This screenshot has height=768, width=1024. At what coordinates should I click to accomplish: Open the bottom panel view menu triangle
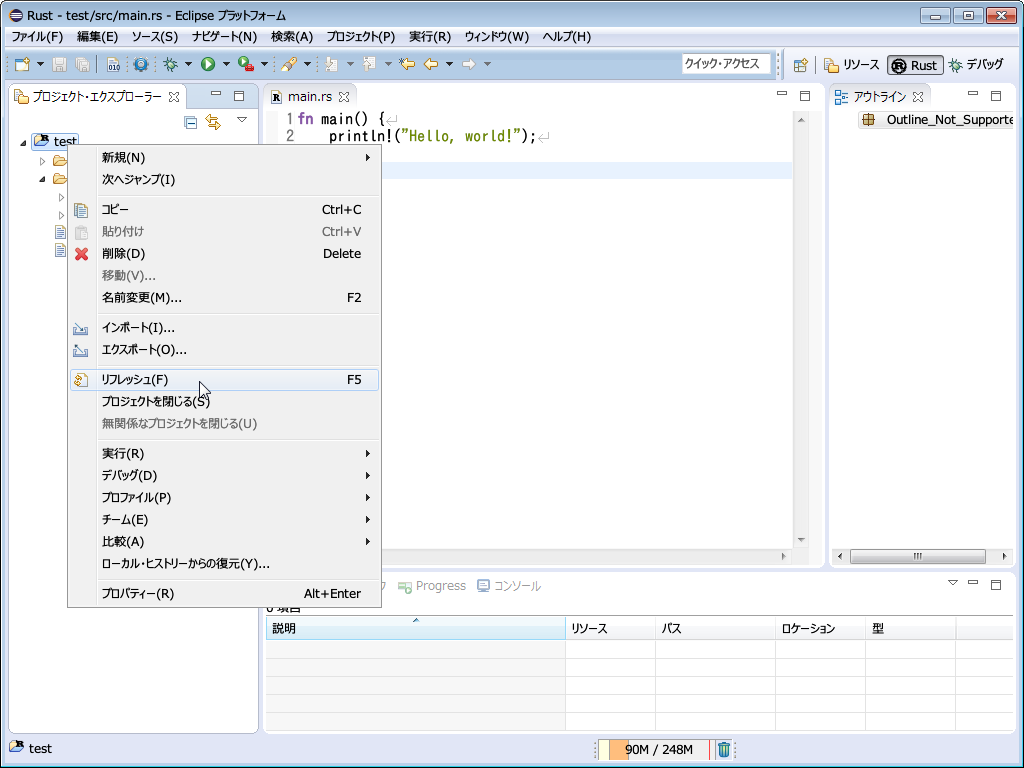click(x=952, y=583)
